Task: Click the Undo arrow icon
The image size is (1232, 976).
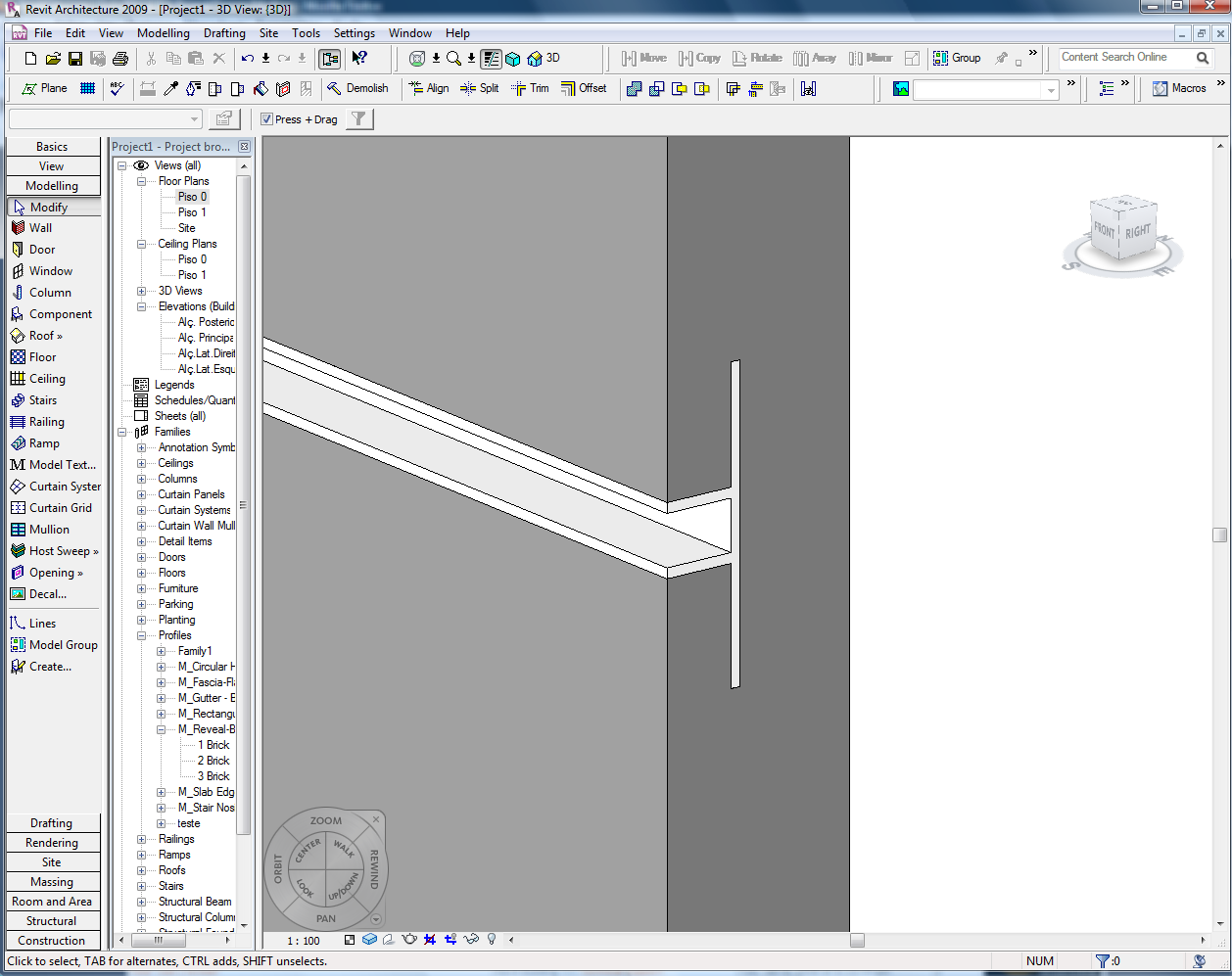Action: [x=248, y=59]
